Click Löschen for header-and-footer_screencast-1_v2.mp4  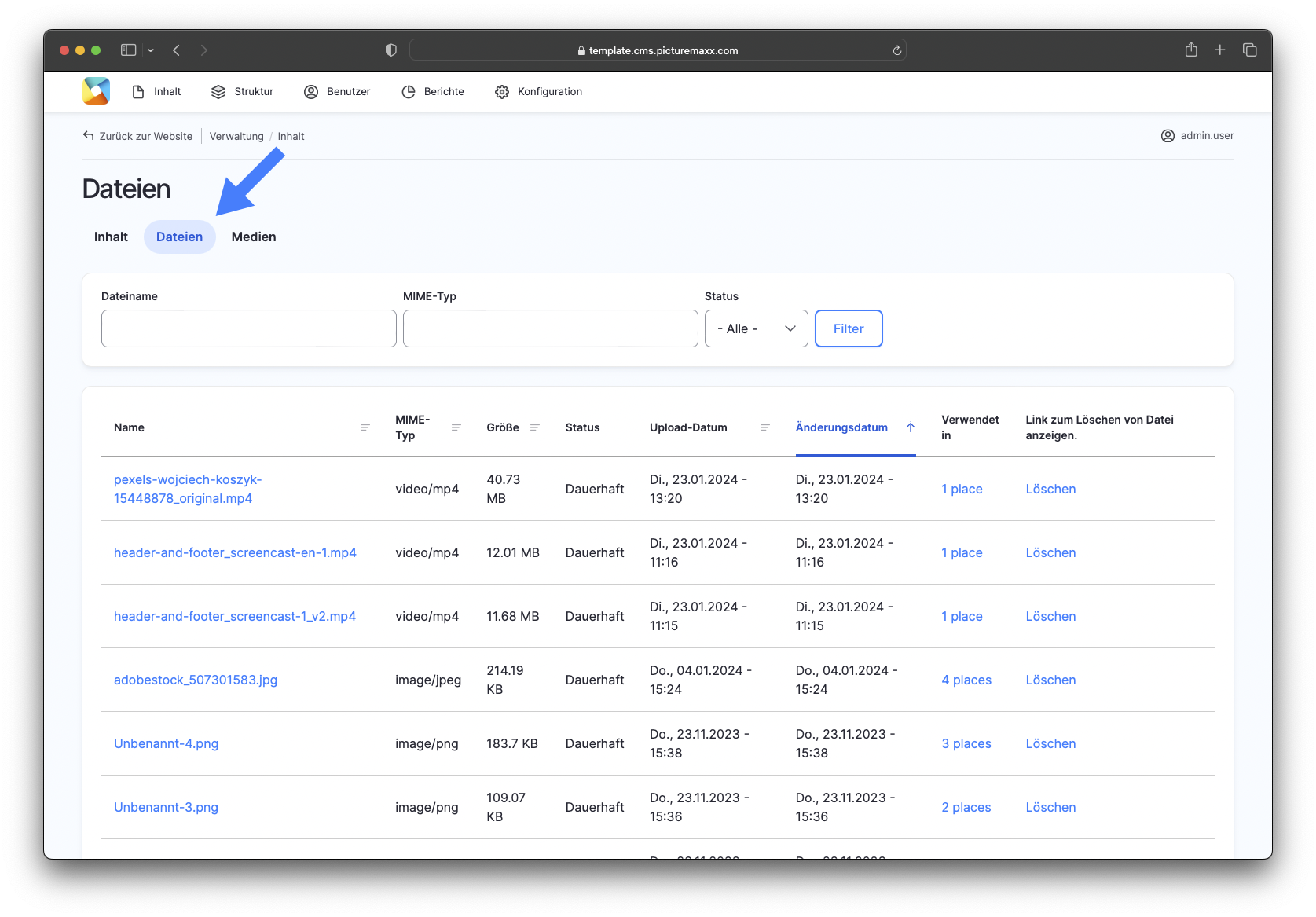pos(1050,616)
